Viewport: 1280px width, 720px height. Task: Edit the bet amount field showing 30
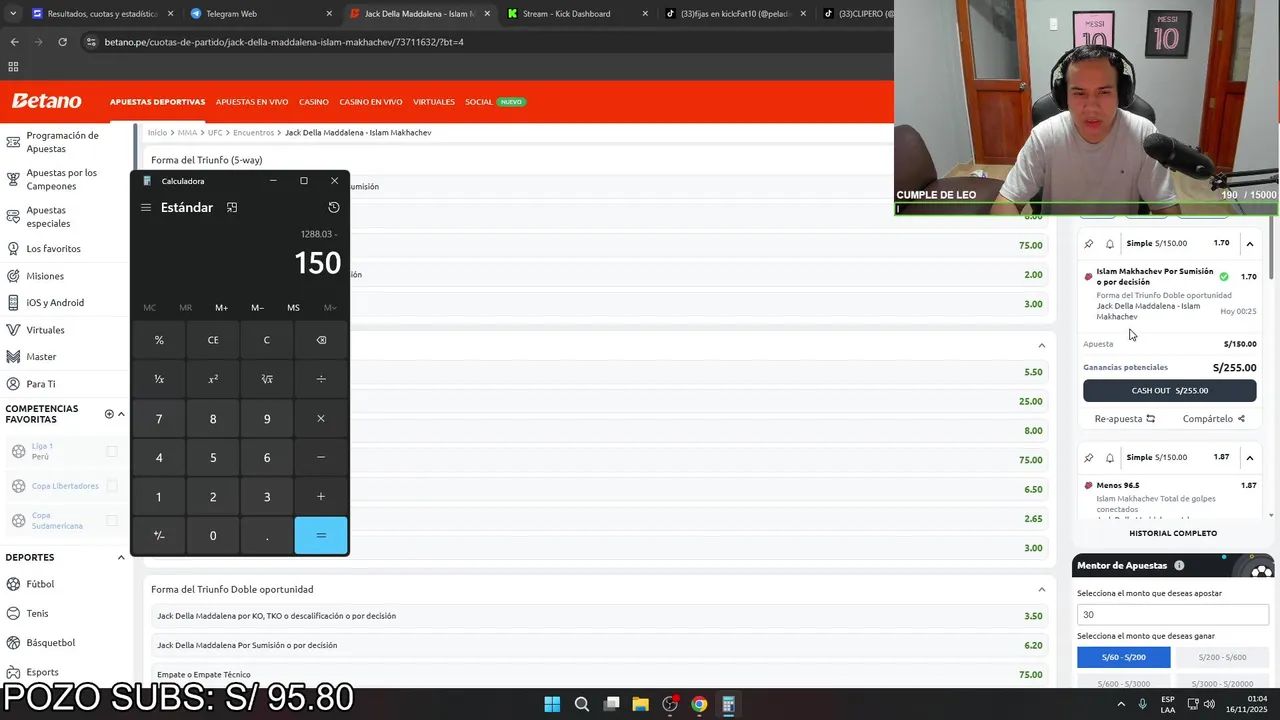1172,615
